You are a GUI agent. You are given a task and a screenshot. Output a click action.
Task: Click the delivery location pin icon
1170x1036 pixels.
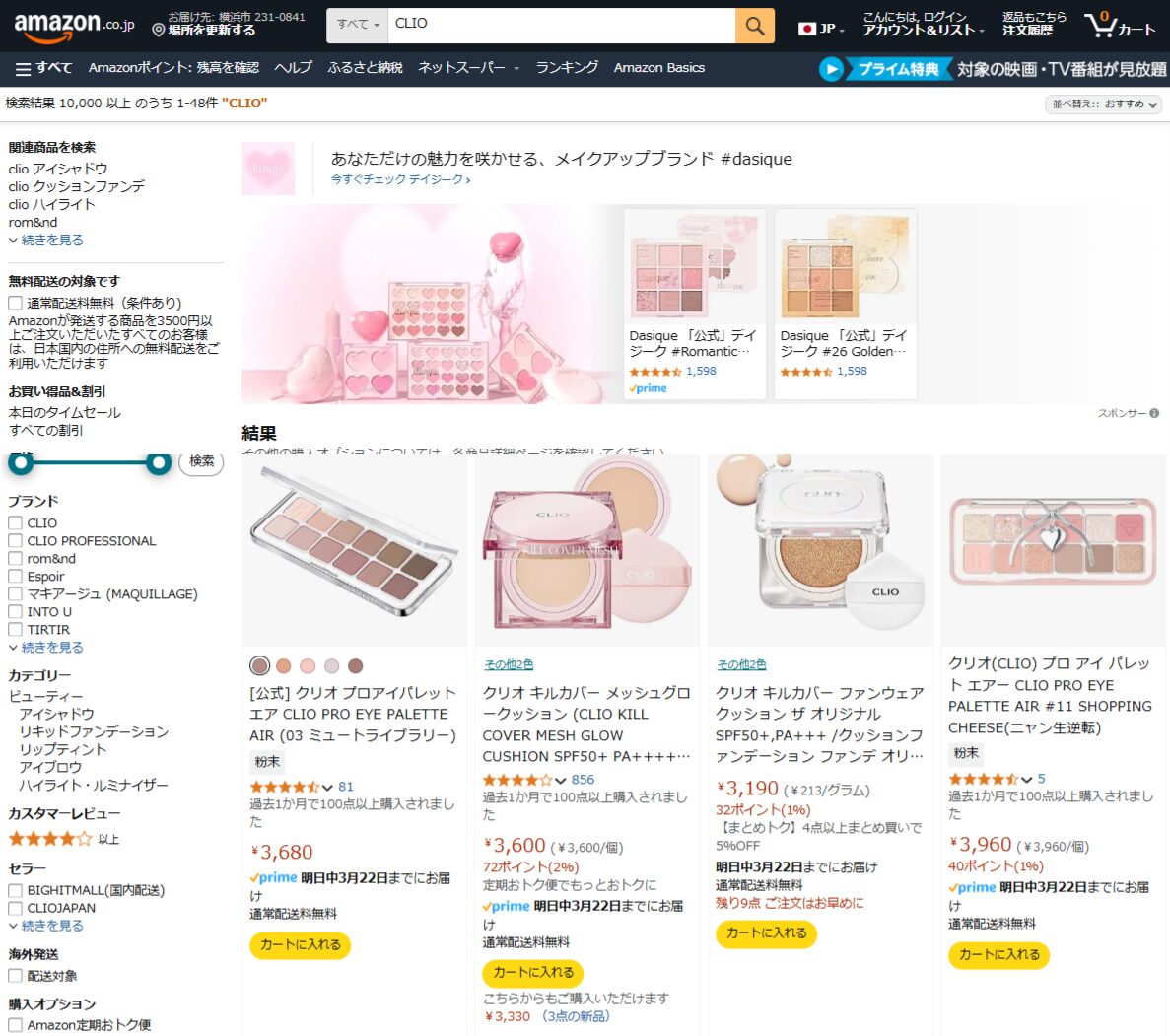158,30
